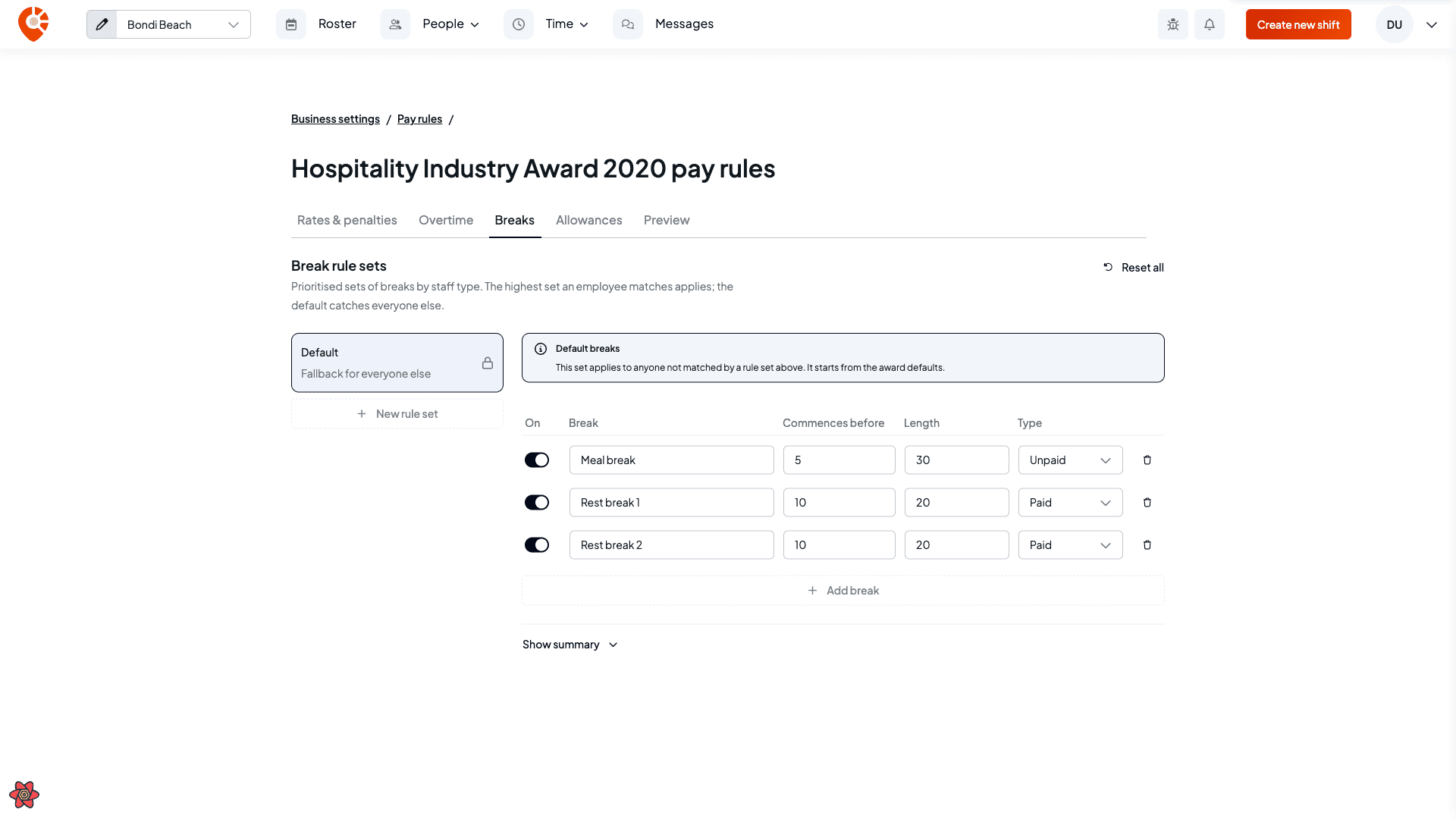Click Rest break 2 Length field
This screenshot has width=1456, height=819.
point(956,545)
